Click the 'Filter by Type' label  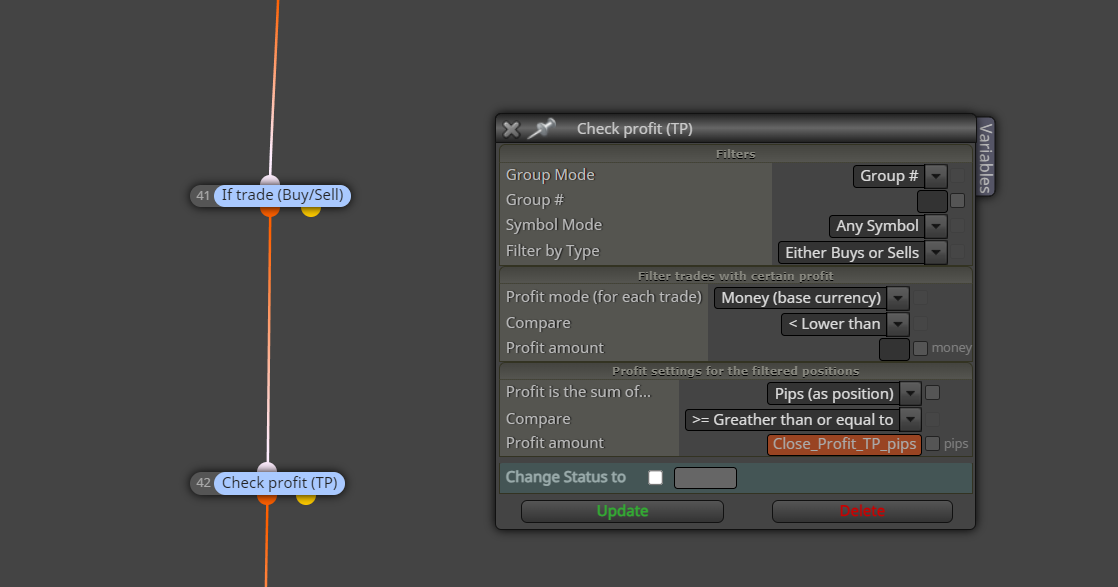coord(553,251)
